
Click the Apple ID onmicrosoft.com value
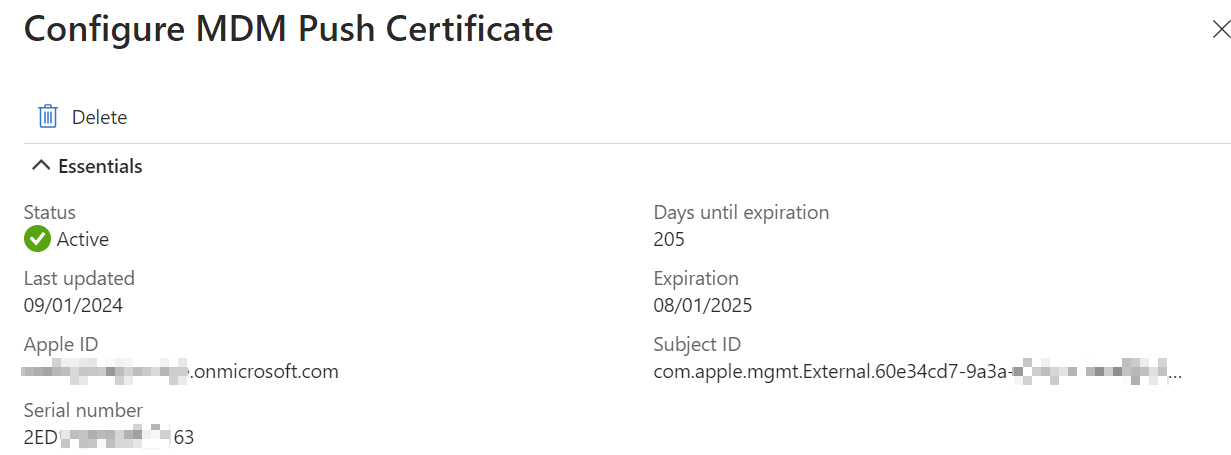tap(181, 372)
